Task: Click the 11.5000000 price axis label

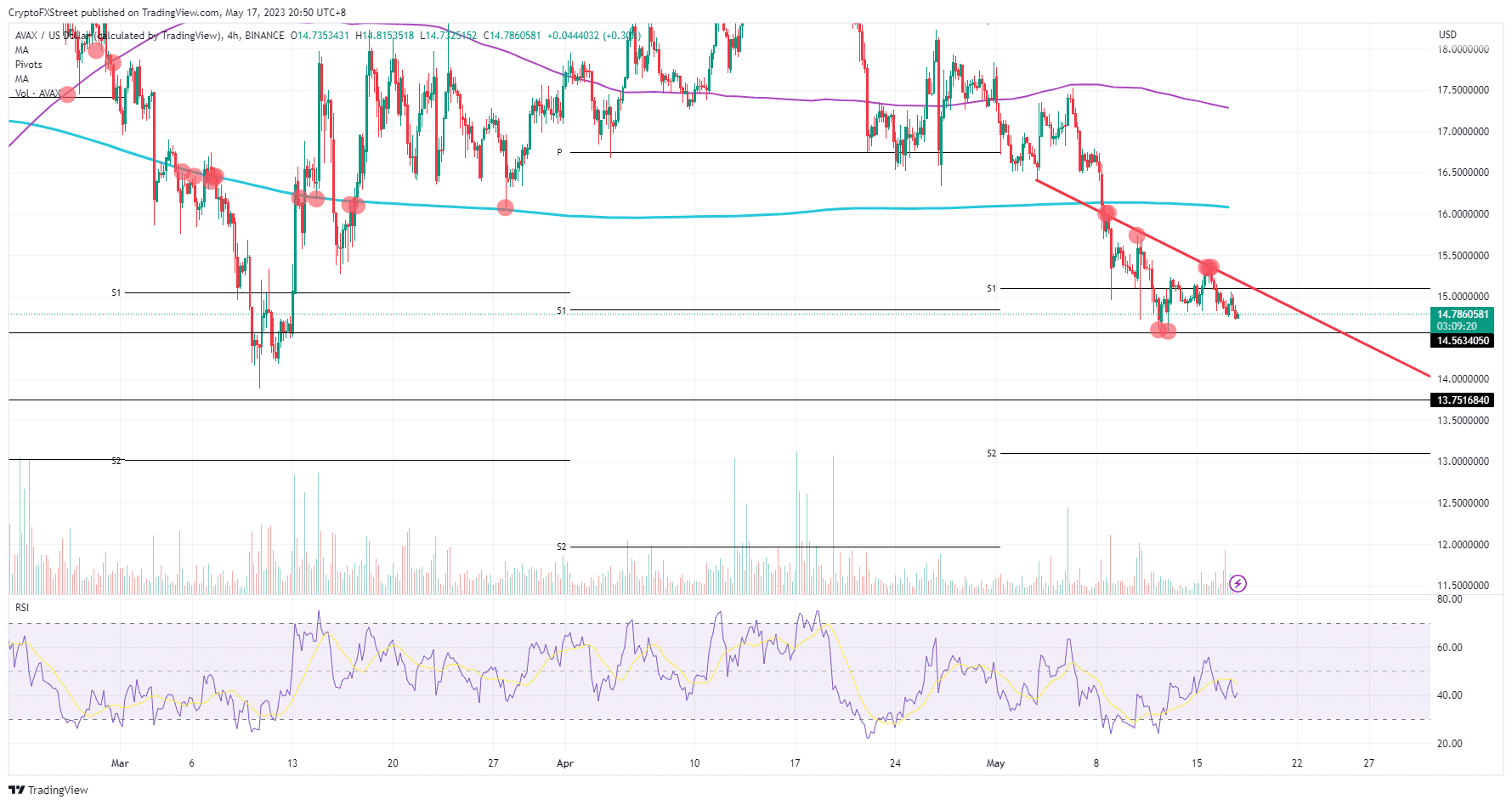Action: tap(1463, 586)
